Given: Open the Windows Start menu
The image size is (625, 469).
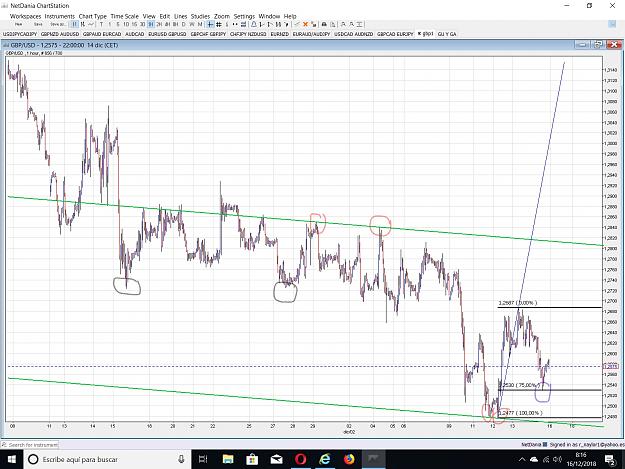Looking at the screenshot, I should 12,459.
